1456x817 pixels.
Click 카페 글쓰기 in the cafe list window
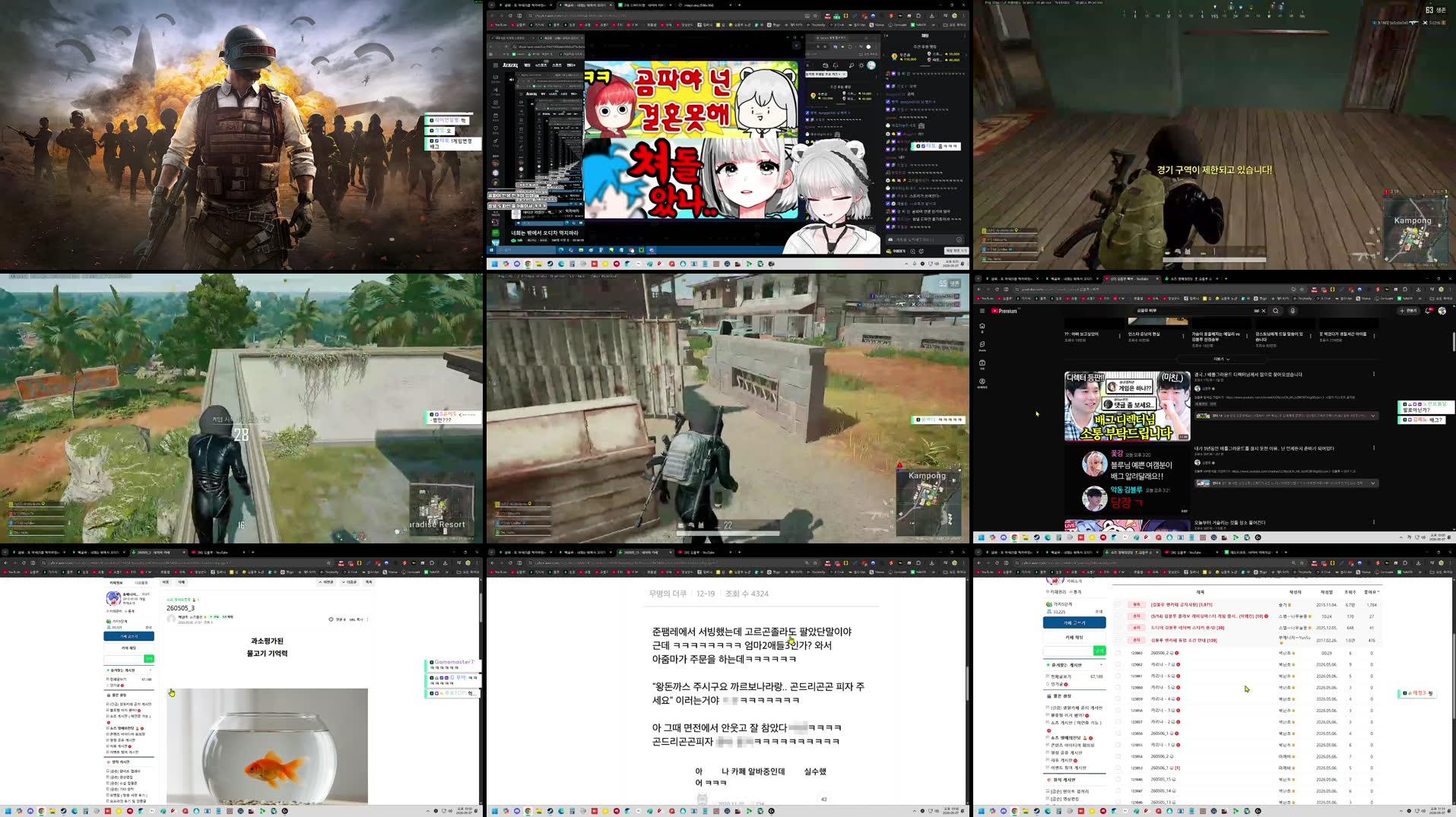[1074, 622]
